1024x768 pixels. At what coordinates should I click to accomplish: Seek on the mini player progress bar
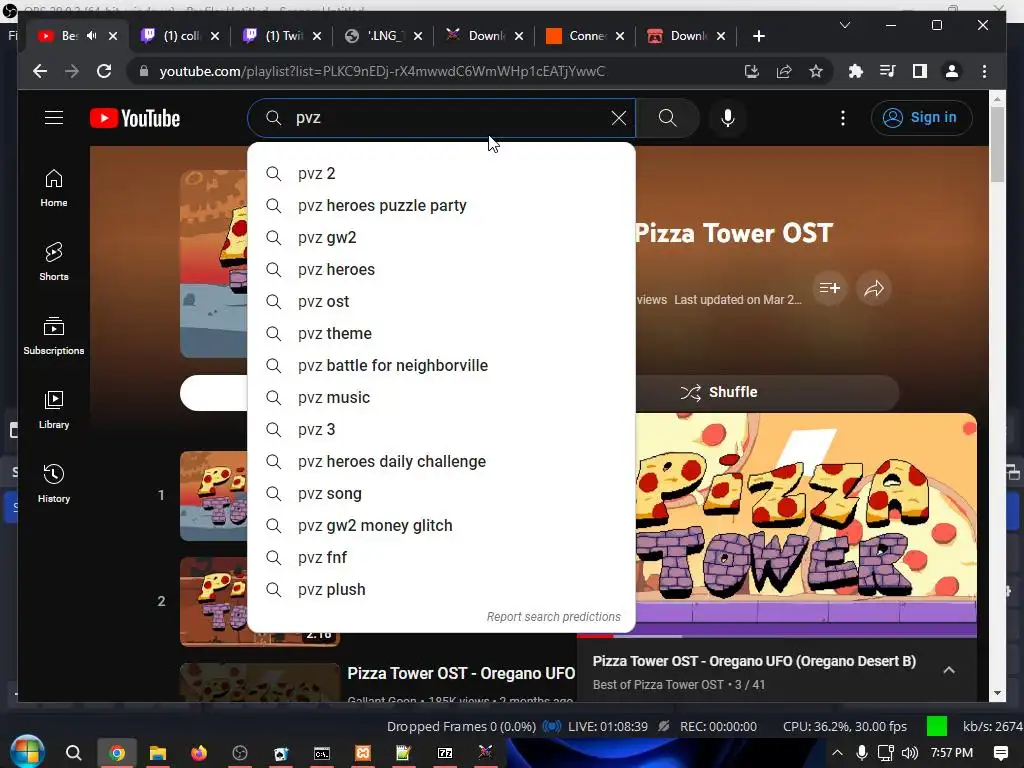click(x=777, y=636)
